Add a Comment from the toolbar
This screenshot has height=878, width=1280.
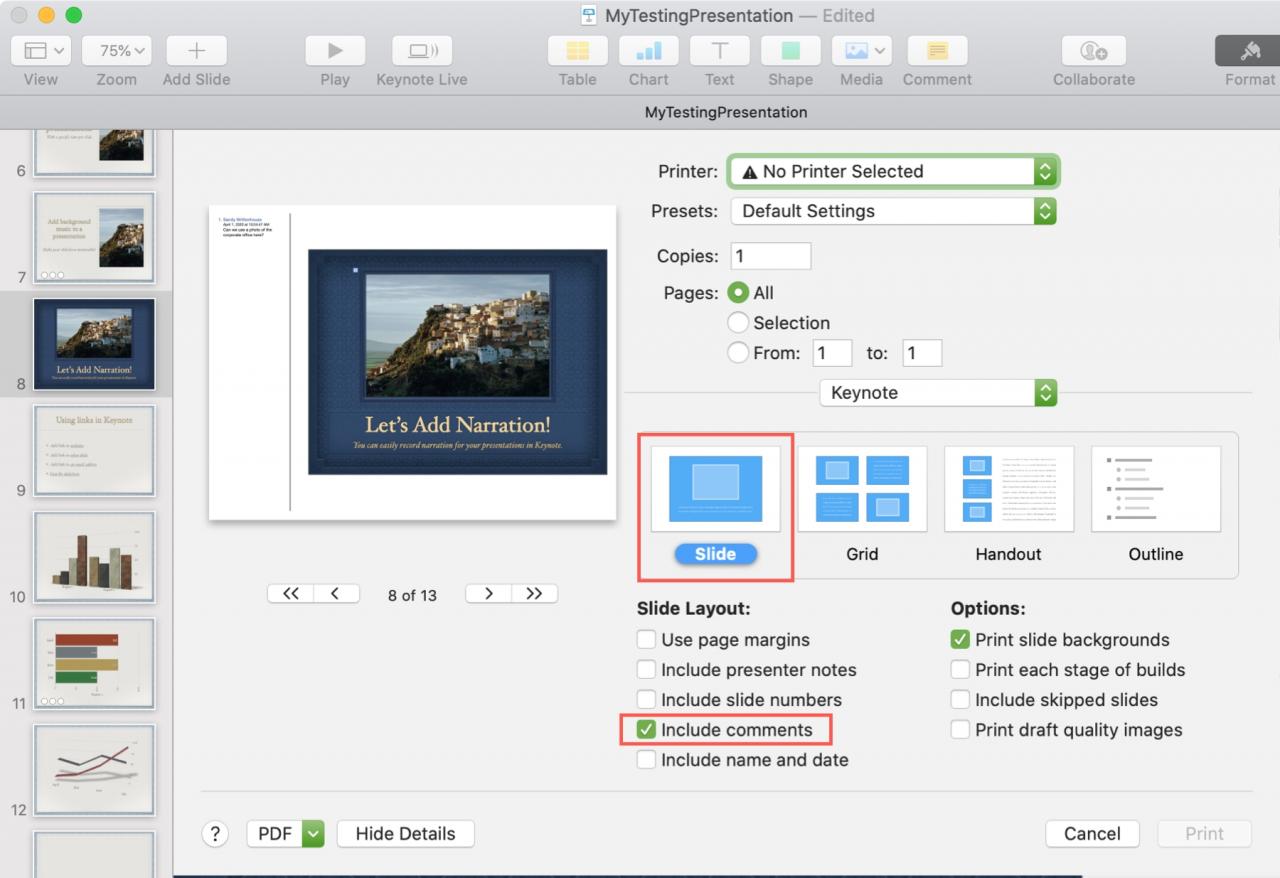[x=937, y=51]
